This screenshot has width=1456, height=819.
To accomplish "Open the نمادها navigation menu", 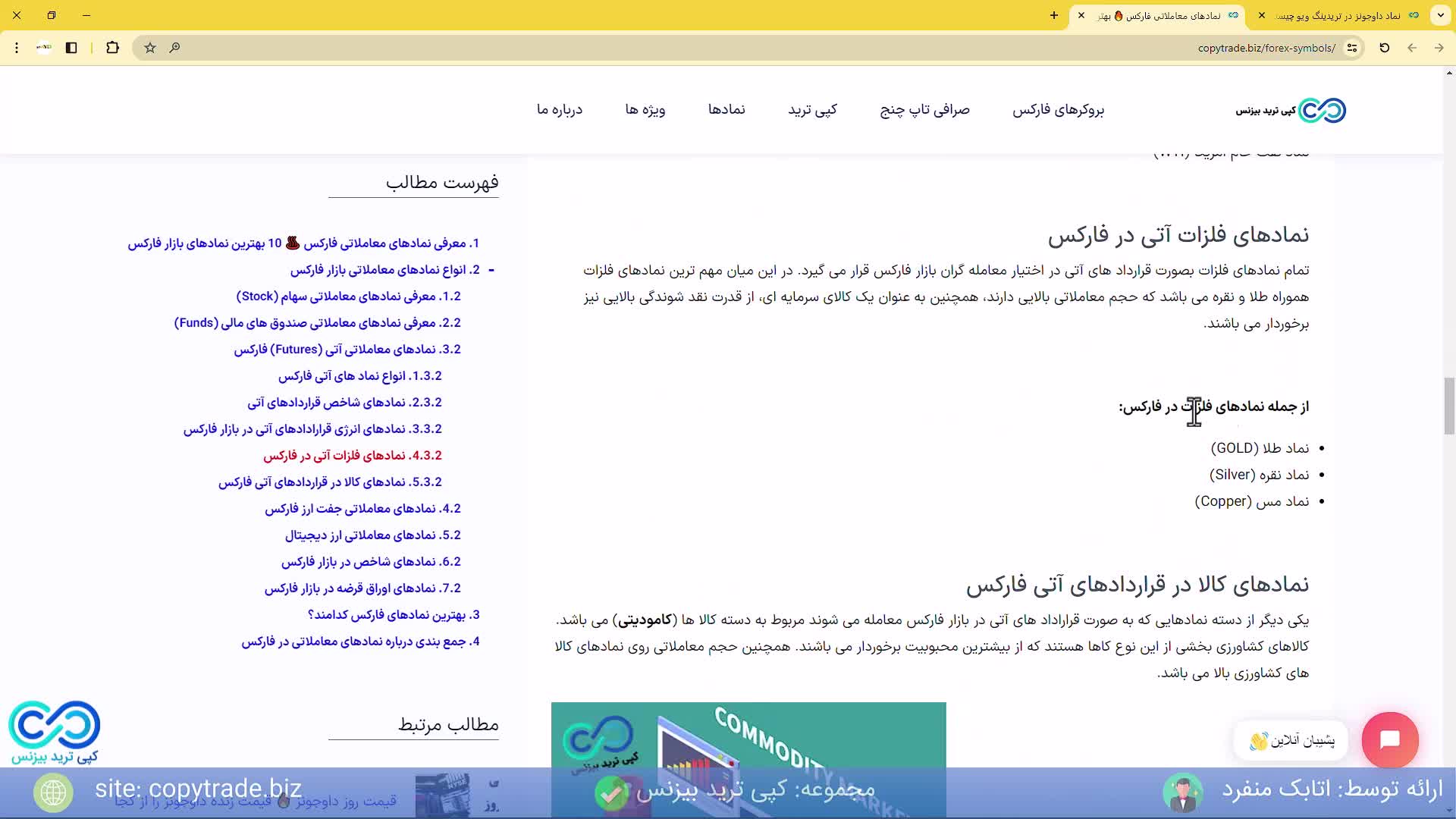I will (x=726, y=110).
